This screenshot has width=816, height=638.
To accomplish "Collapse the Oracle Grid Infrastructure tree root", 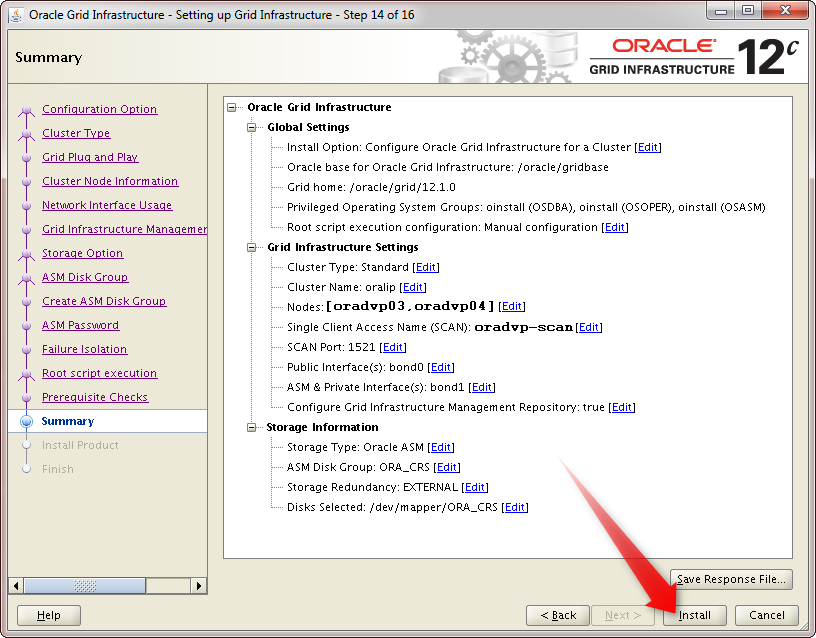I will (233, 107).
